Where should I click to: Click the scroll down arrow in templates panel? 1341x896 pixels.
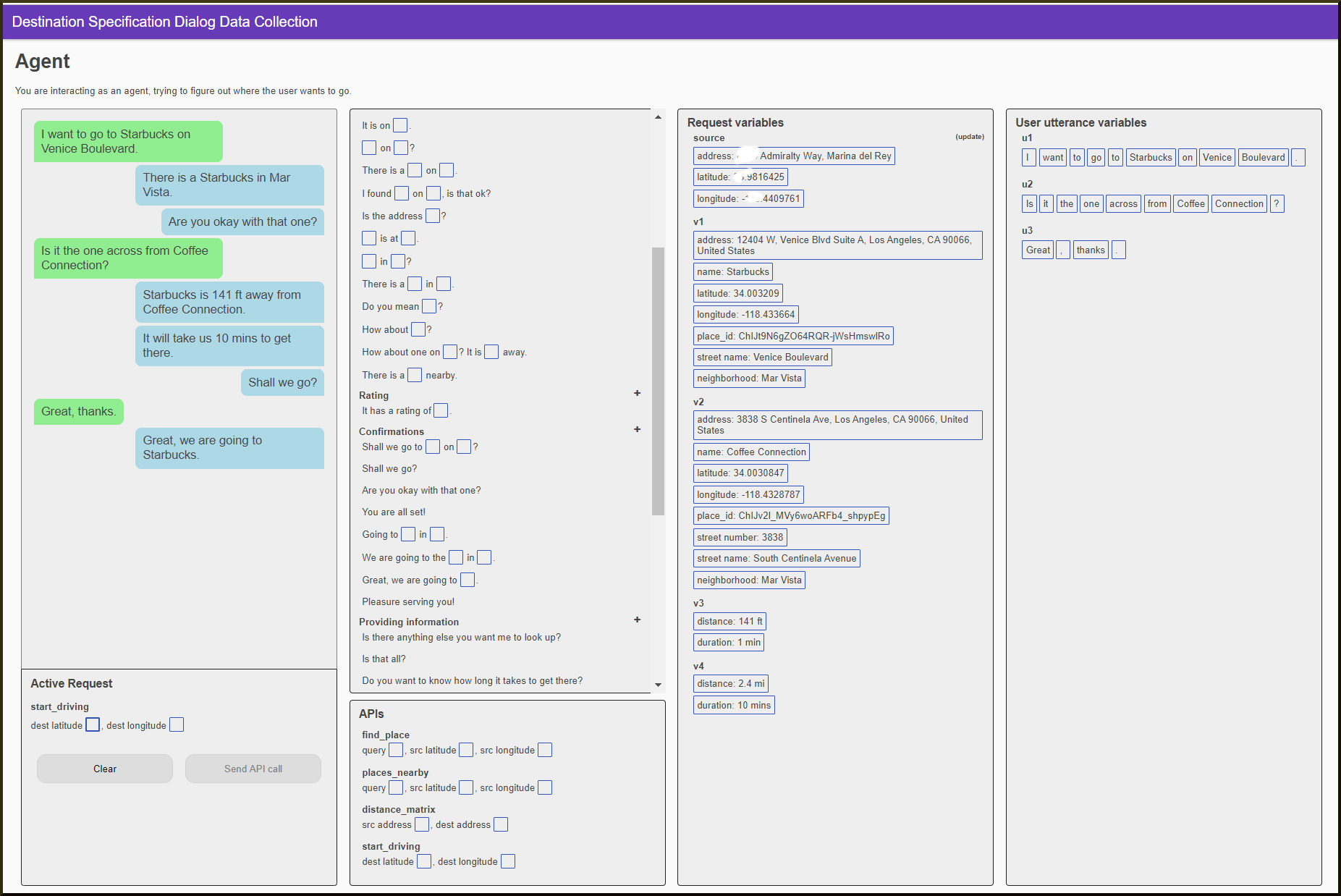click(x=658, y=685)
